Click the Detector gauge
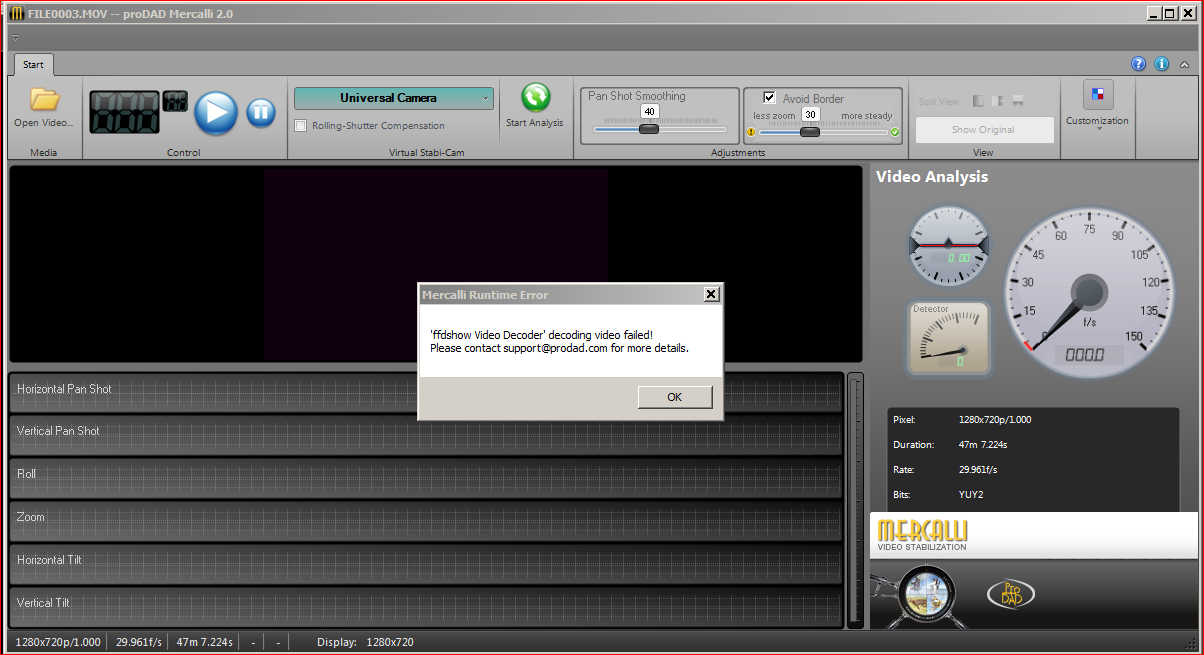Image resolution: width=1204 pixels, height=655 pixels. 949,338
